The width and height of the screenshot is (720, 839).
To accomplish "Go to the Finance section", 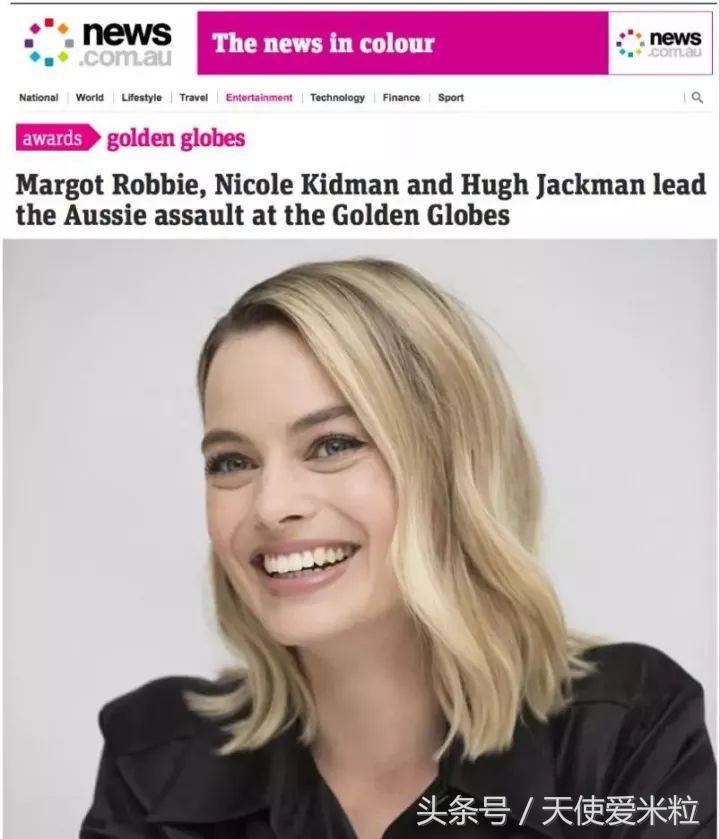I will 401,97.
